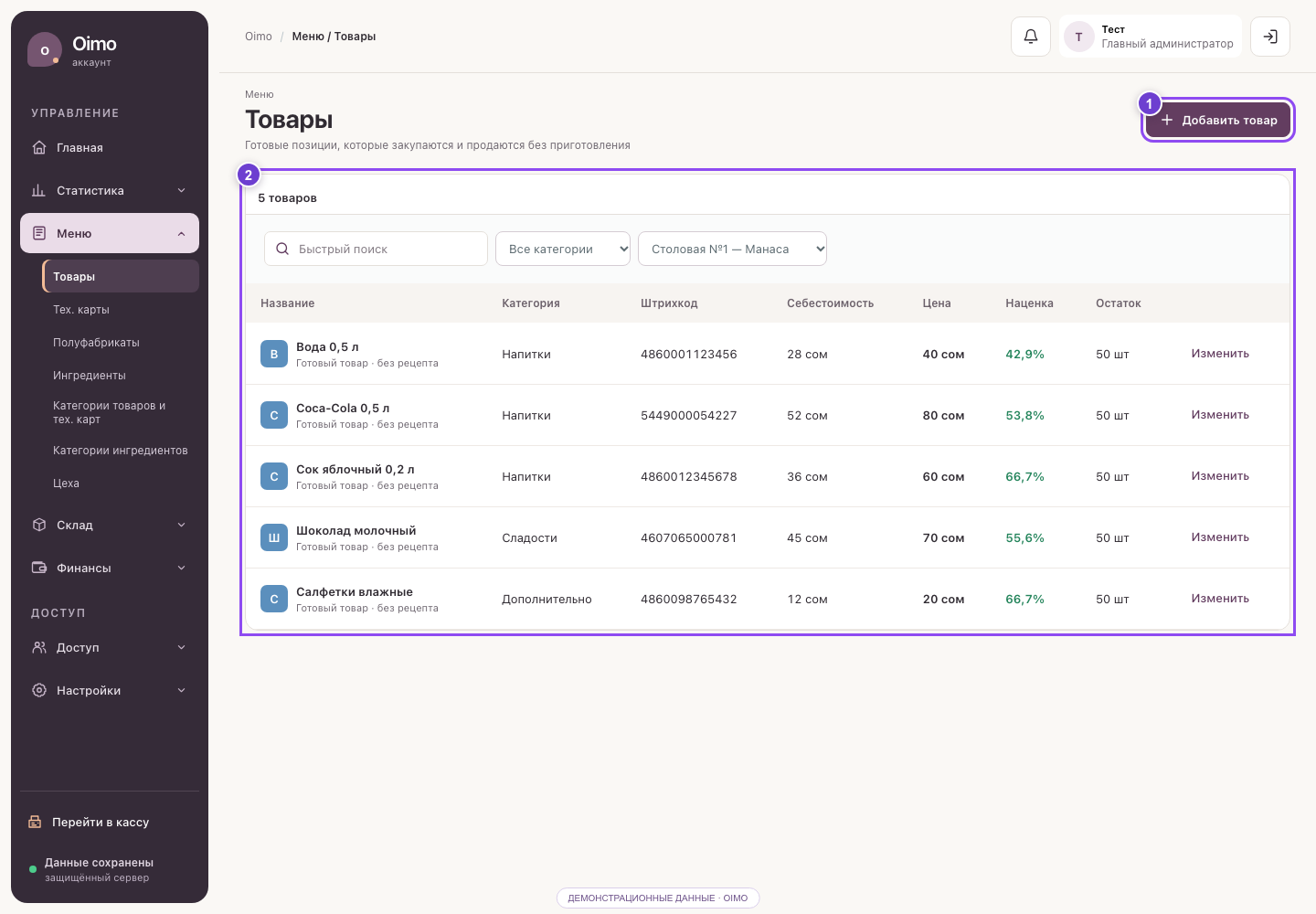The width and height of the screenshot is (1316, 914).
Task: Click the chart icon beside Статистика
Action: tap(39, 190)
